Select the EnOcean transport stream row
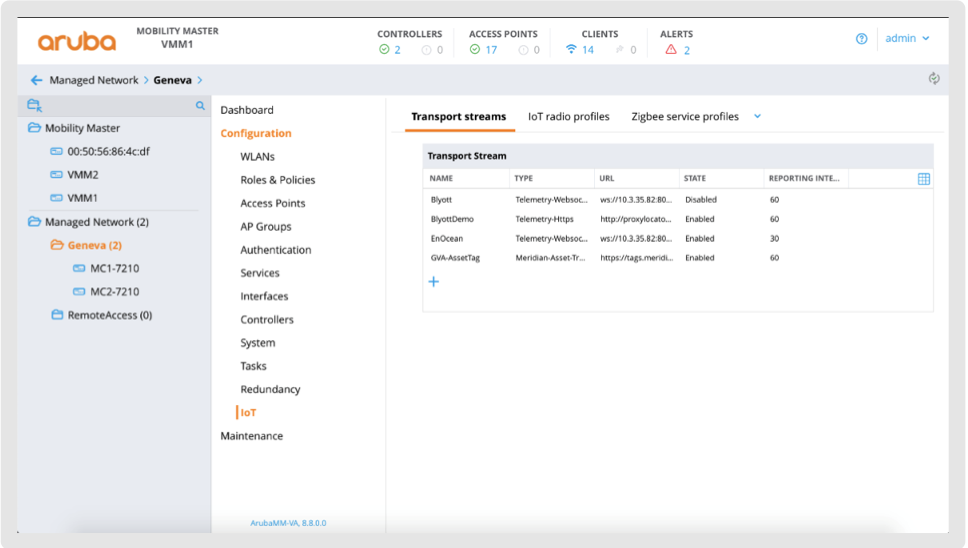This screenshot has width=968, height=548. [449, 239]
